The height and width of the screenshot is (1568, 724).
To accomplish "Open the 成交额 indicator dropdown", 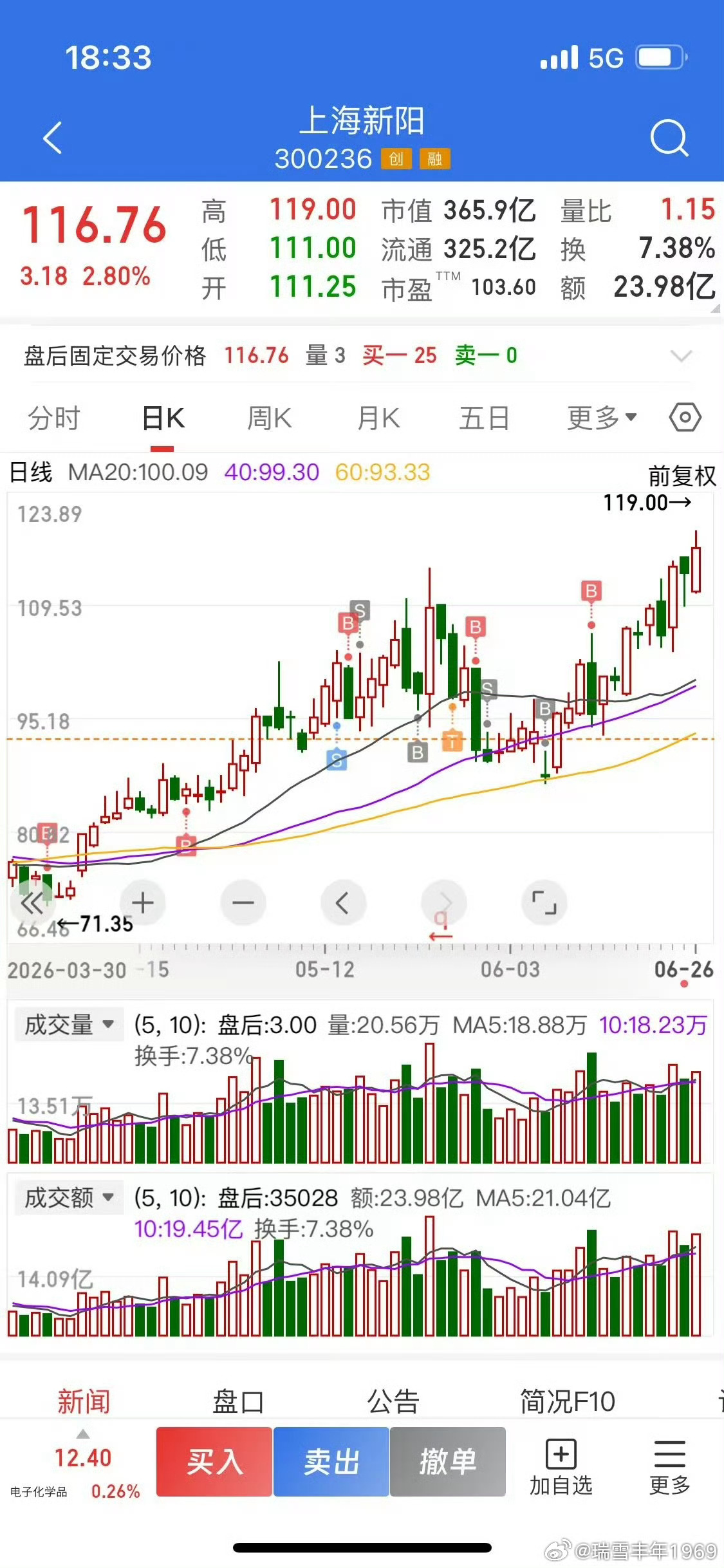I will point(69,1197).
